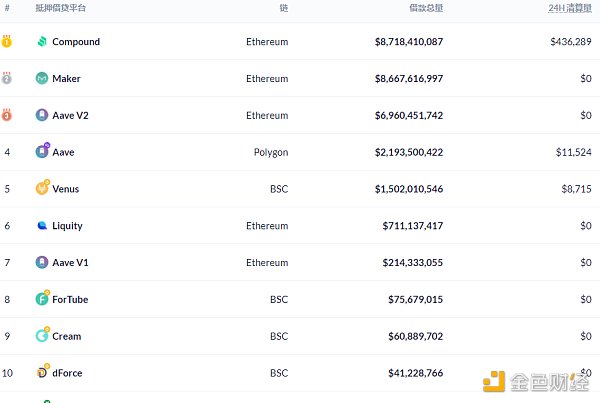Click the dForce logo icon

point(42,373)
